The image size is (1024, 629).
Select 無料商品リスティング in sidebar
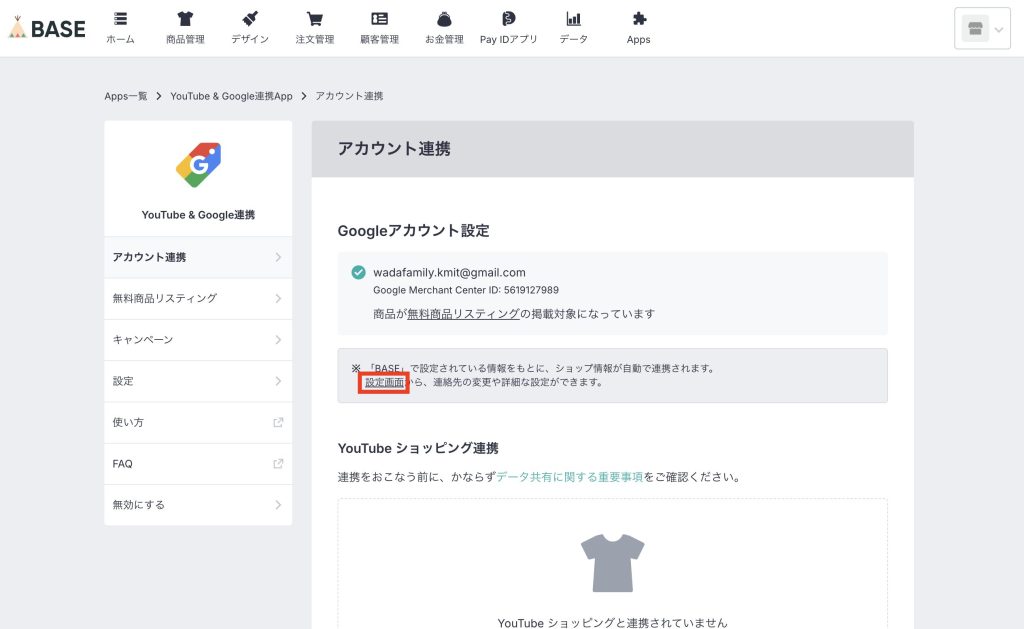(x=198, y=298)
